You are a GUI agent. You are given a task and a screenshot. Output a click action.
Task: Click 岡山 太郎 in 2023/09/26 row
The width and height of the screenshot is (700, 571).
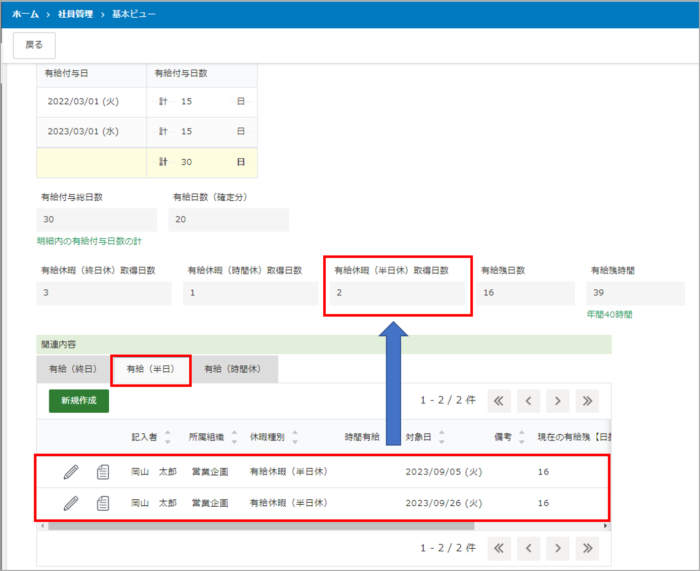[x=154, y=503]
